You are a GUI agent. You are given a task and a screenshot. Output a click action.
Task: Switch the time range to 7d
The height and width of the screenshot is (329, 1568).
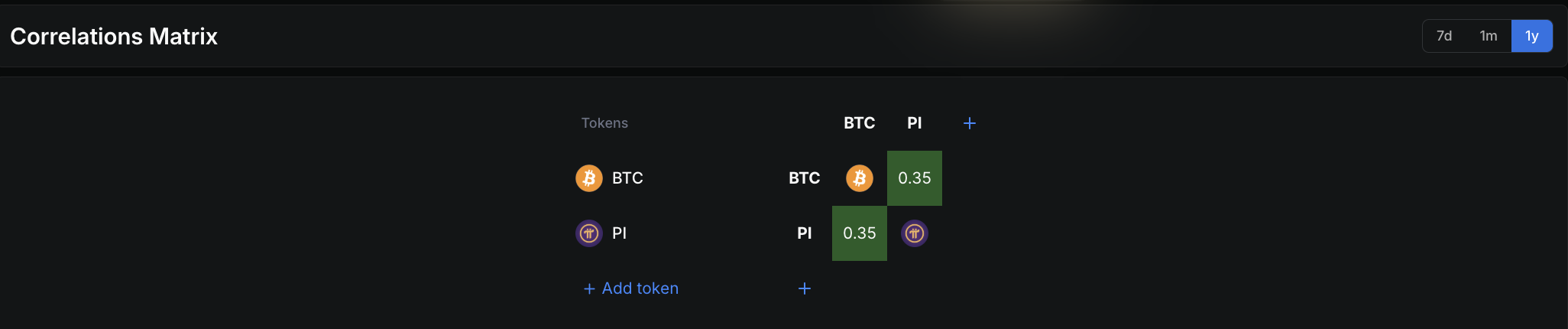1443,36
